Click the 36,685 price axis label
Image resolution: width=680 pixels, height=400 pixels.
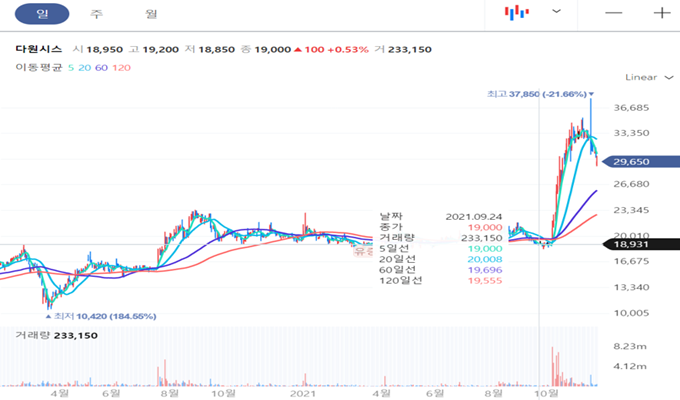pyautogui.click(x=631, y=108)
